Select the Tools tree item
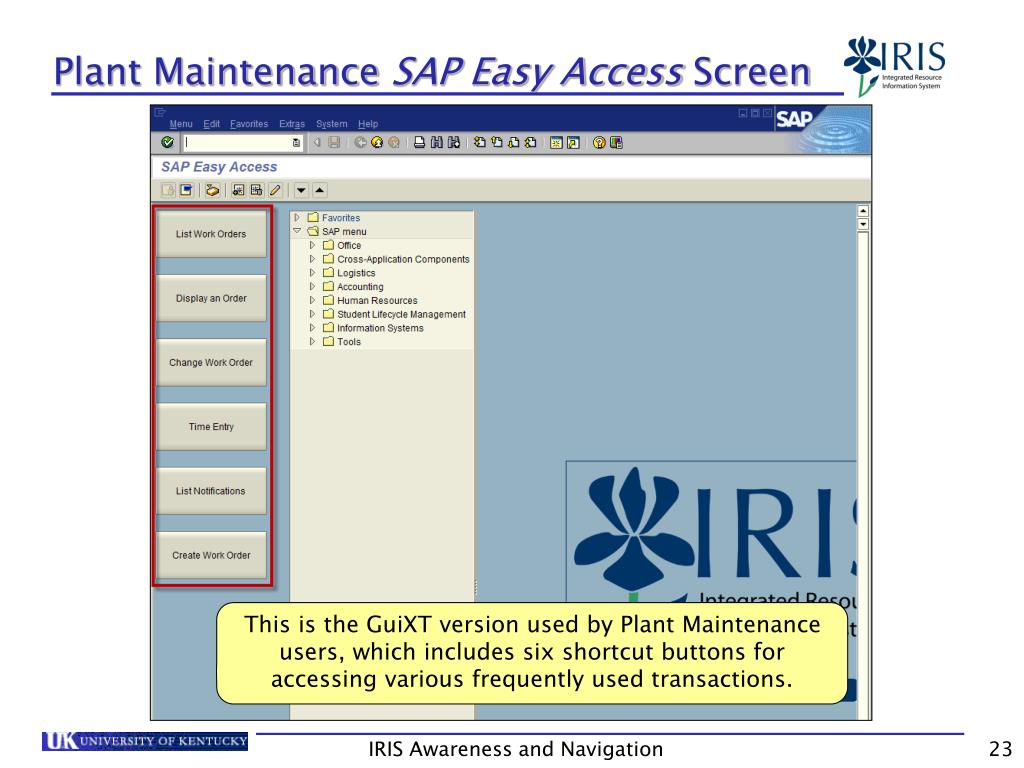This screenshot has height=768, width=1024. point(349,342)
